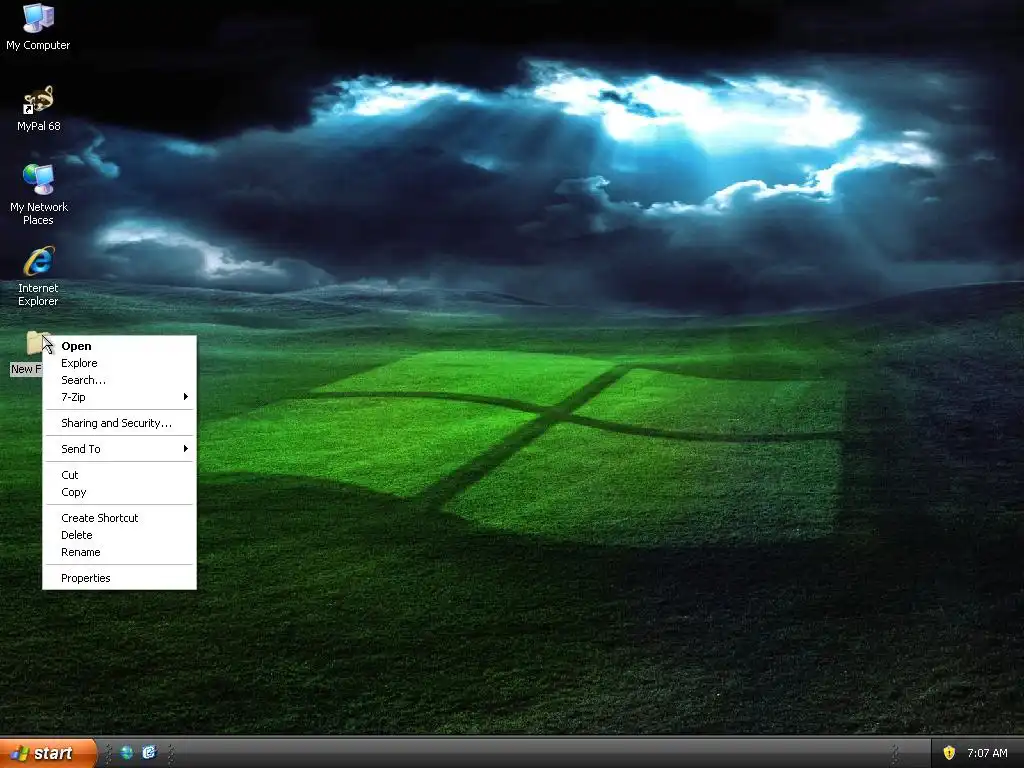Choose Open from the context menu
The width and height of the screenshot is (1024, 768).
120,346
